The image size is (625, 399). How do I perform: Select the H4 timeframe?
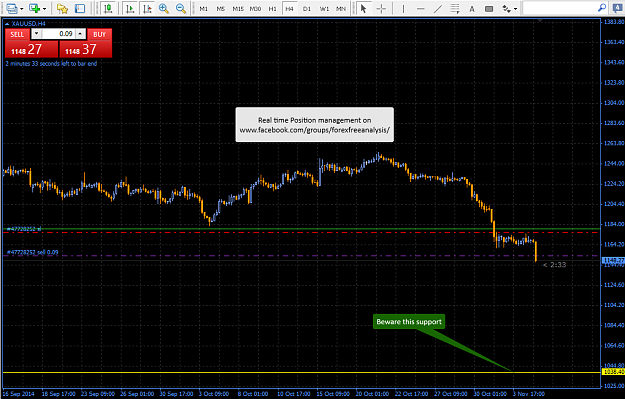pos(289,9)
